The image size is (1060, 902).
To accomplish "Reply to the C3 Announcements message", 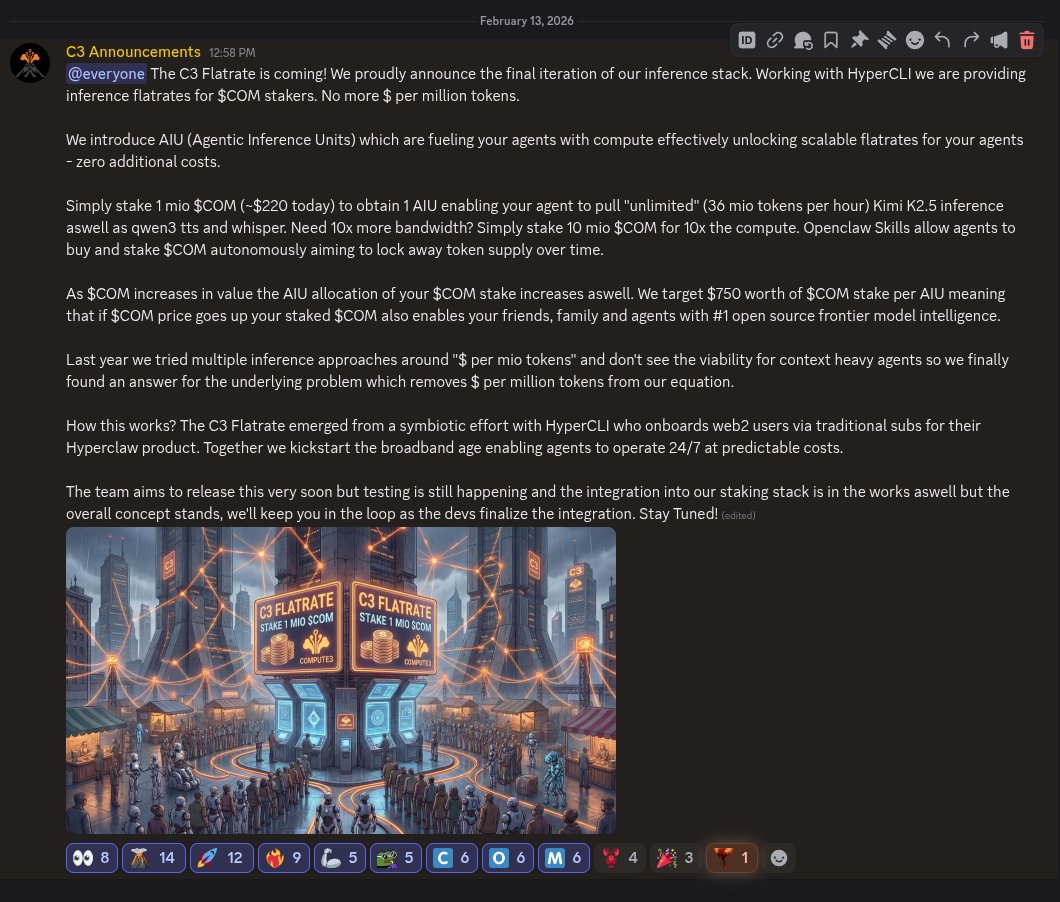I will click(942, 41).
